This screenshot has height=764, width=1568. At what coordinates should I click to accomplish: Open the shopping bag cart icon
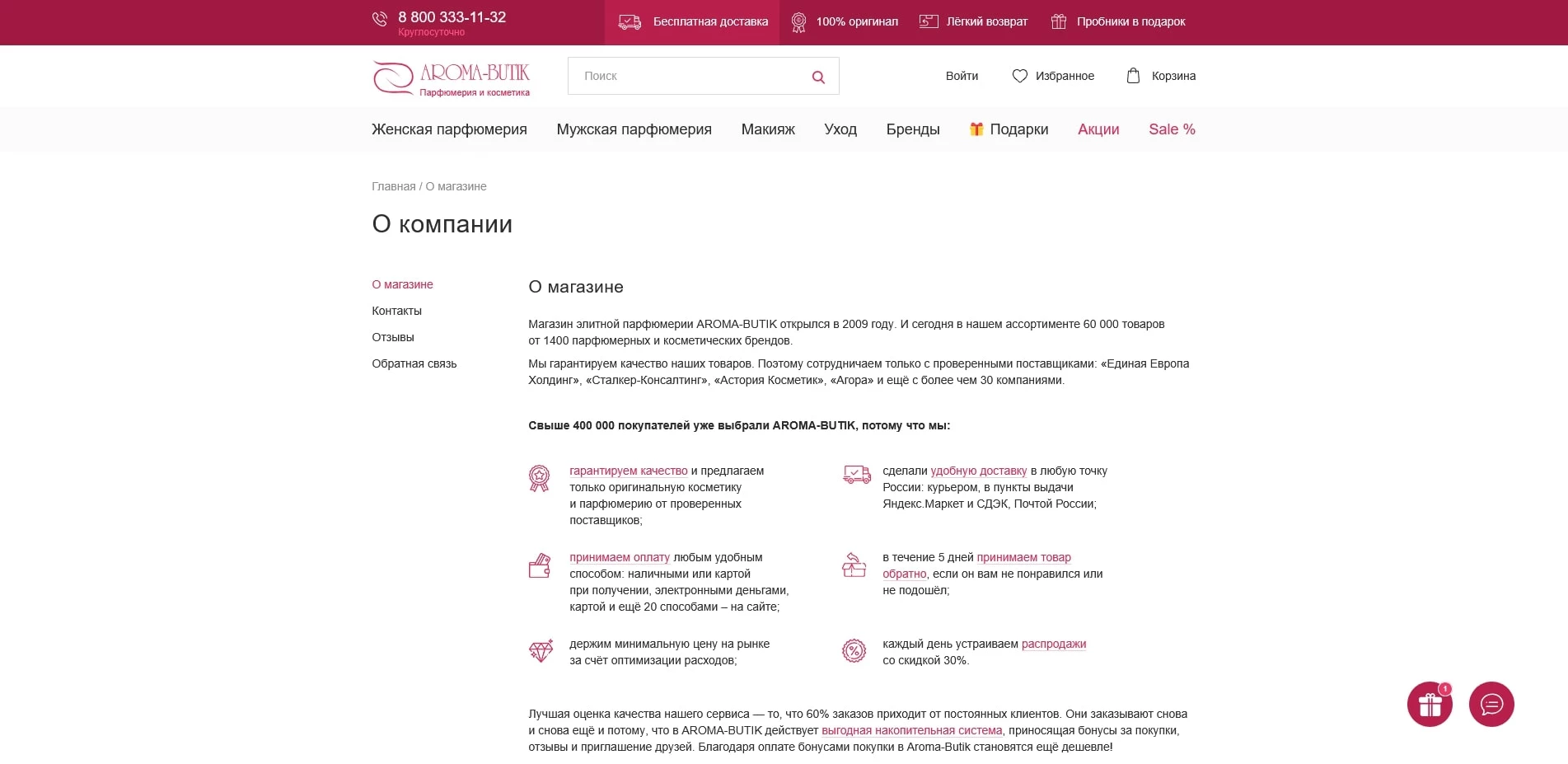click(x=1133, y=76)
